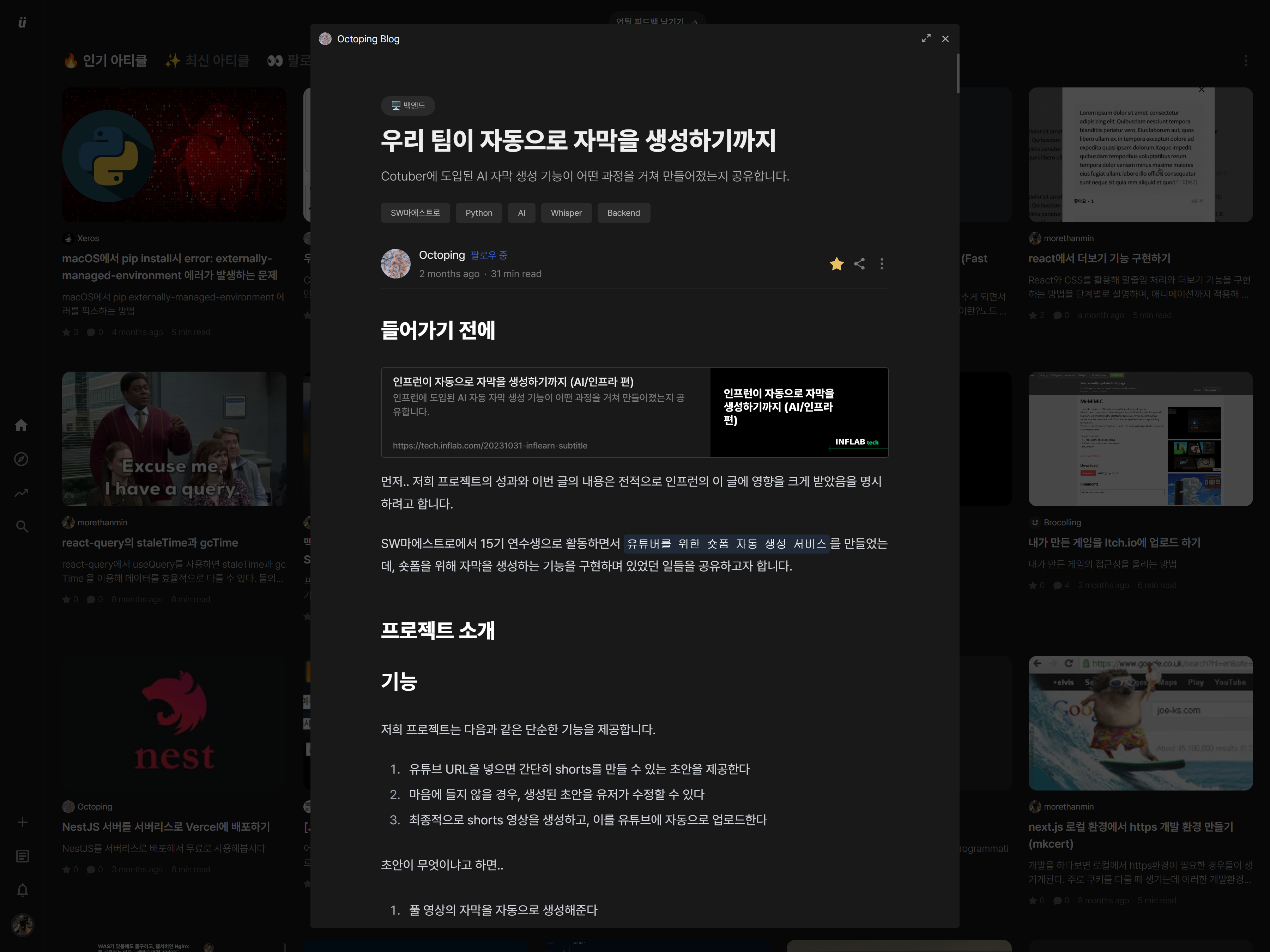
Task: Select the Python tag
Action: click(x=479, y=213)
